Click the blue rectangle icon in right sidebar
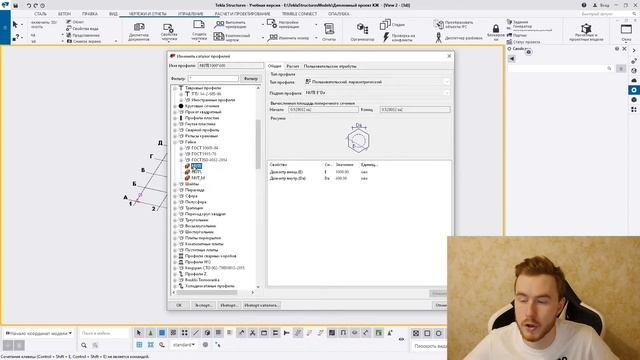 tap(634, 90)
